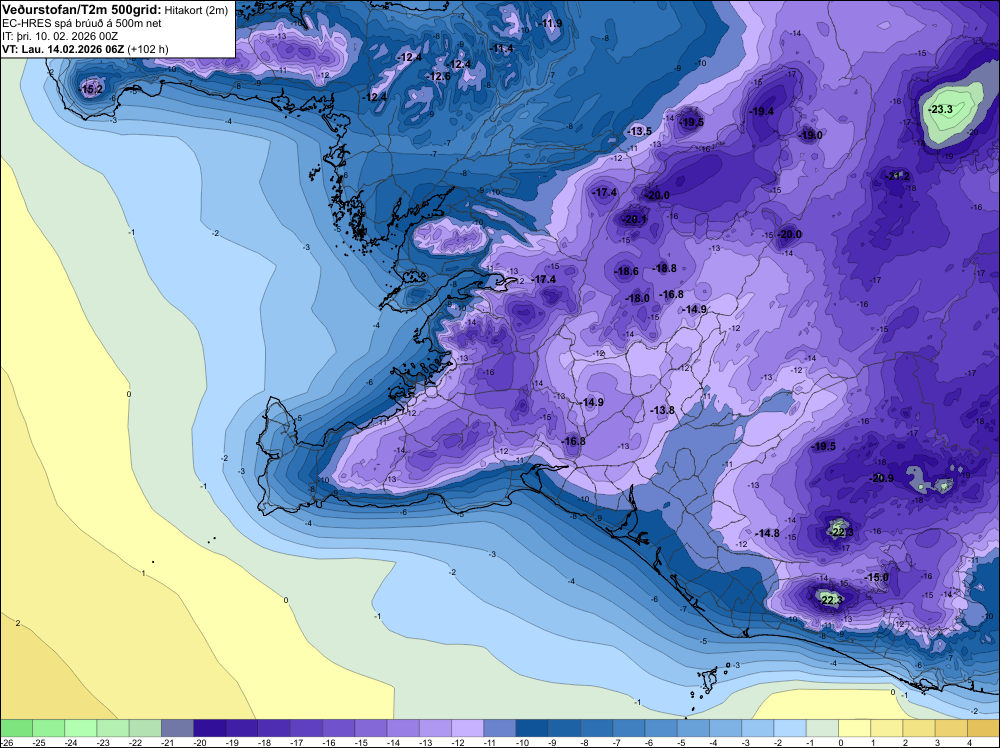The image size is (1000, 748).
Task: Click the -11.9 temperature value
Action: pyautogui.click(x=550, y=24)
